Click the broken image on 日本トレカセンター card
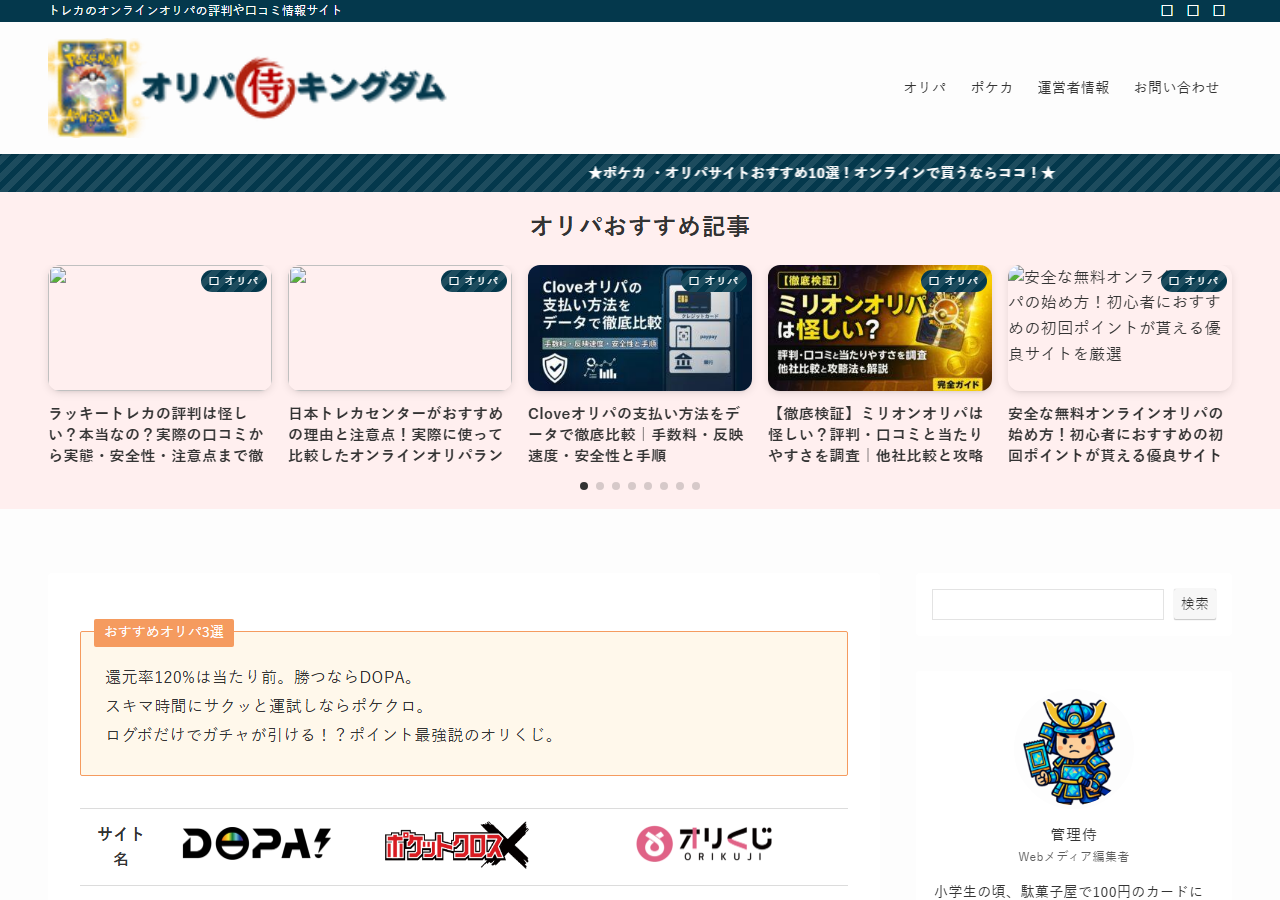 400,328
